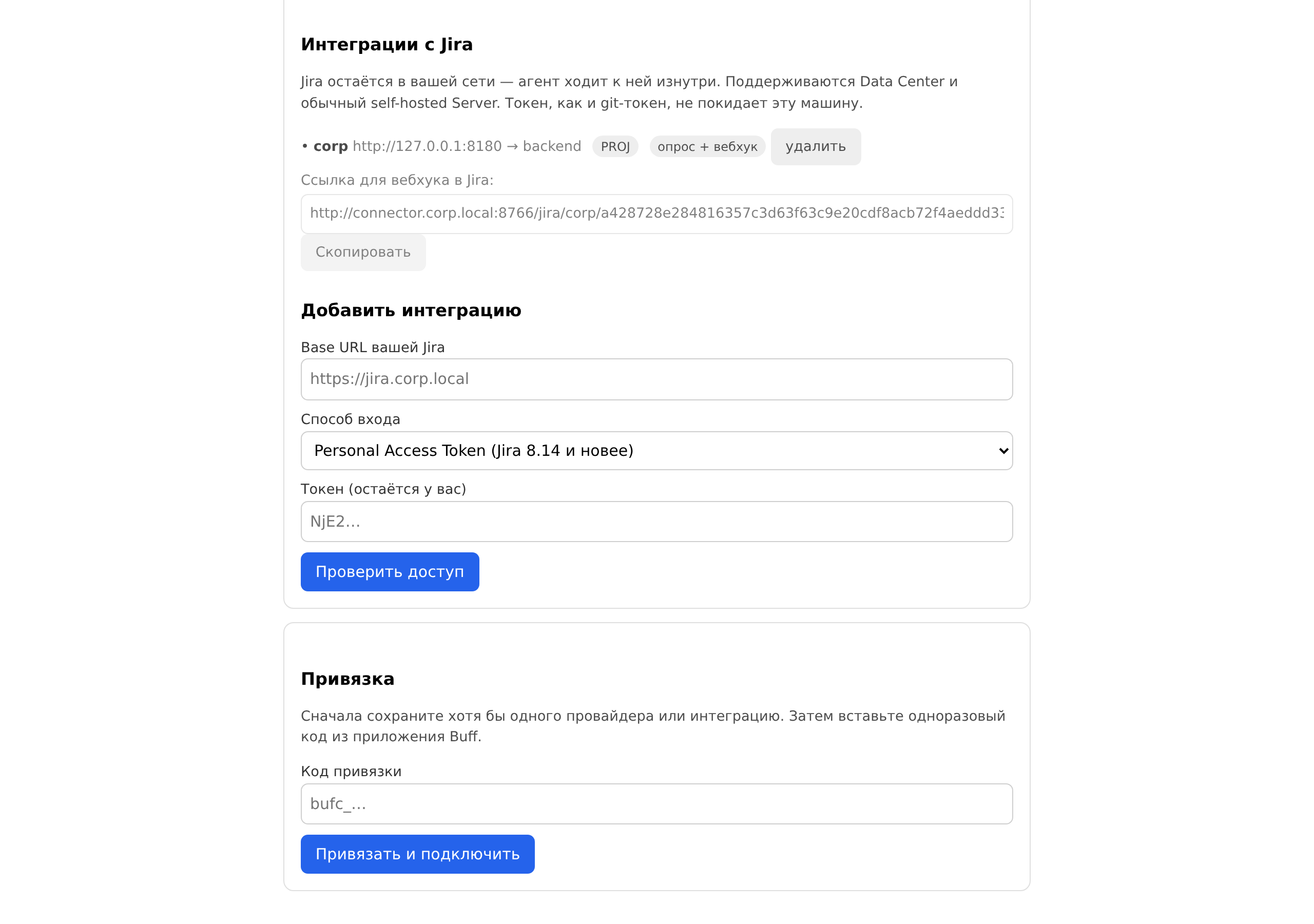1314x924 pixels.
Task: Click the Добавить интеграцию heading
Action: [x=411, y=310]
